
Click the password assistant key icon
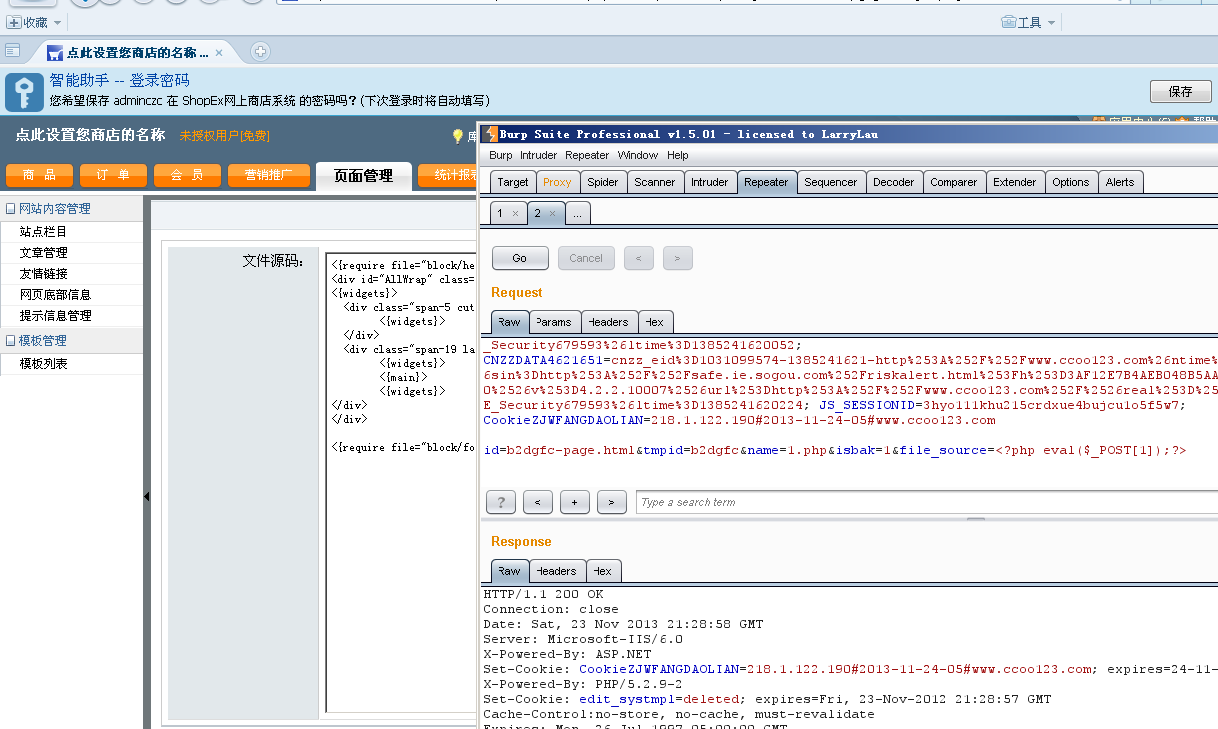coord(24,91)
